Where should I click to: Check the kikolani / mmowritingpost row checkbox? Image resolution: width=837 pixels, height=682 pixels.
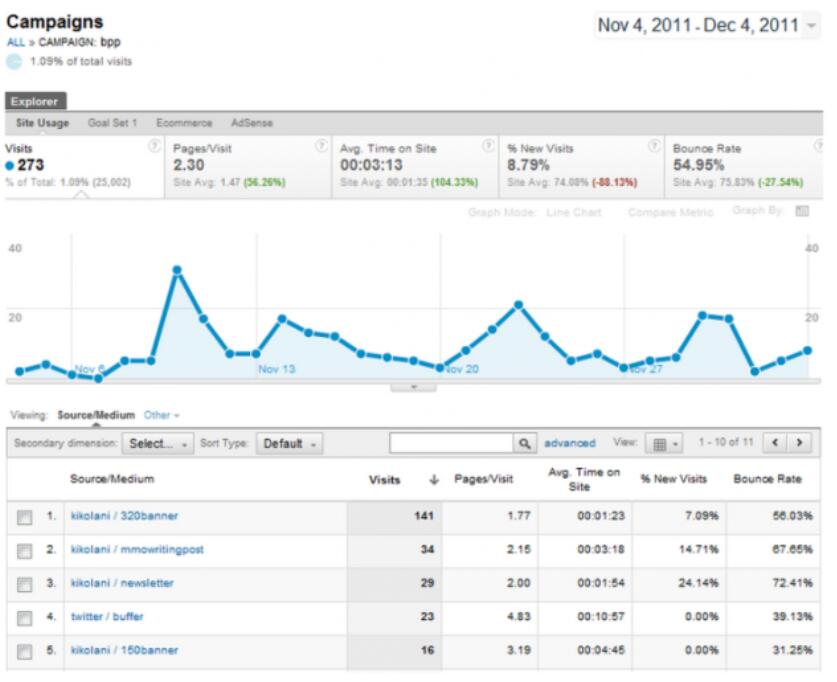click(25, 551)
